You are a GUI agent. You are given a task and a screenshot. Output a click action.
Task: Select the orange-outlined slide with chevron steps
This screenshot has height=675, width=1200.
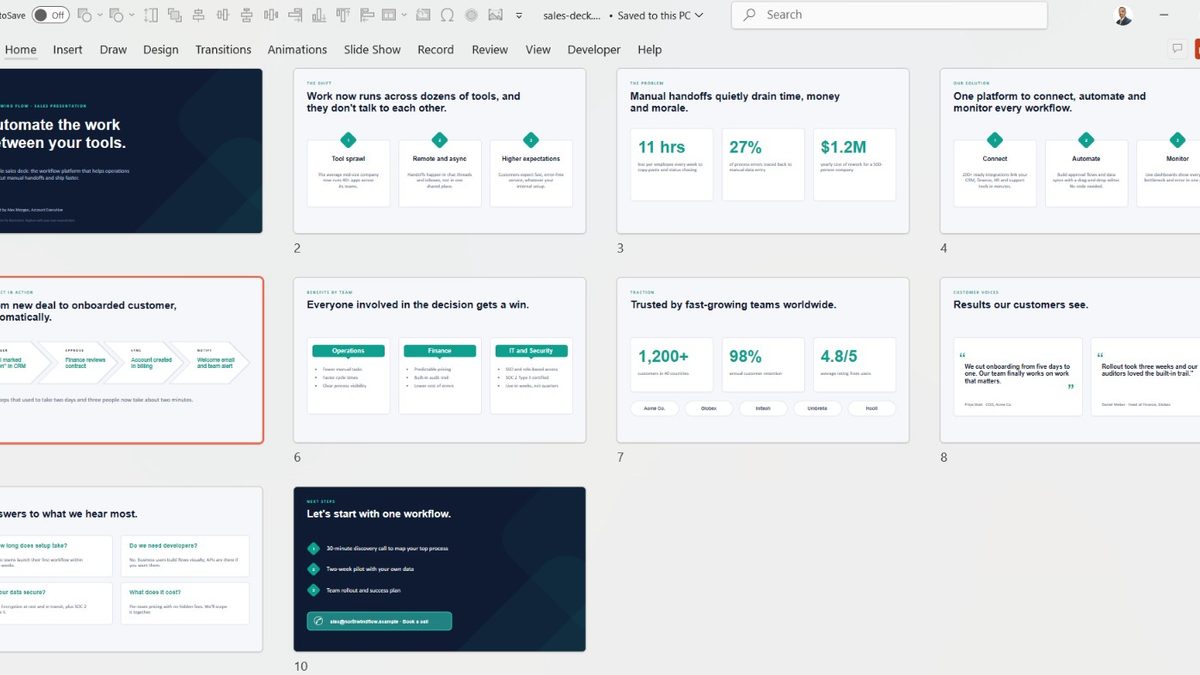(x=131, y=360)
